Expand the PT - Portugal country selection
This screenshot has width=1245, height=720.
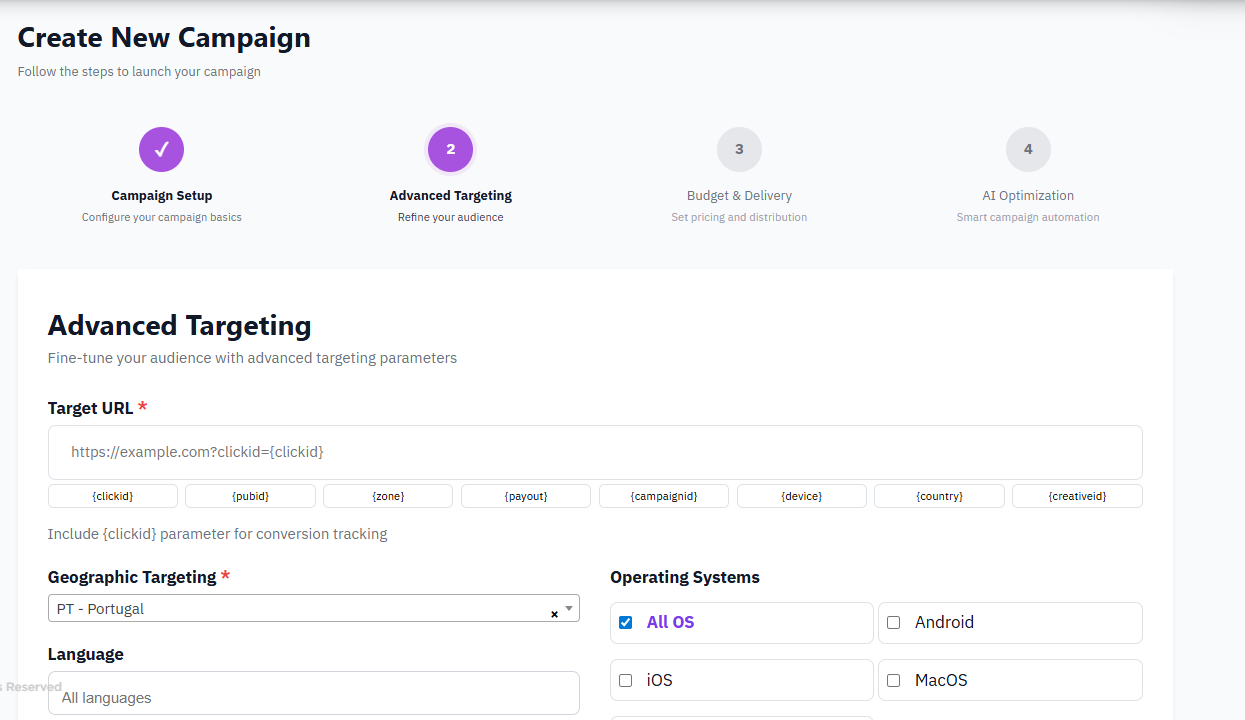tap(300, 608)
